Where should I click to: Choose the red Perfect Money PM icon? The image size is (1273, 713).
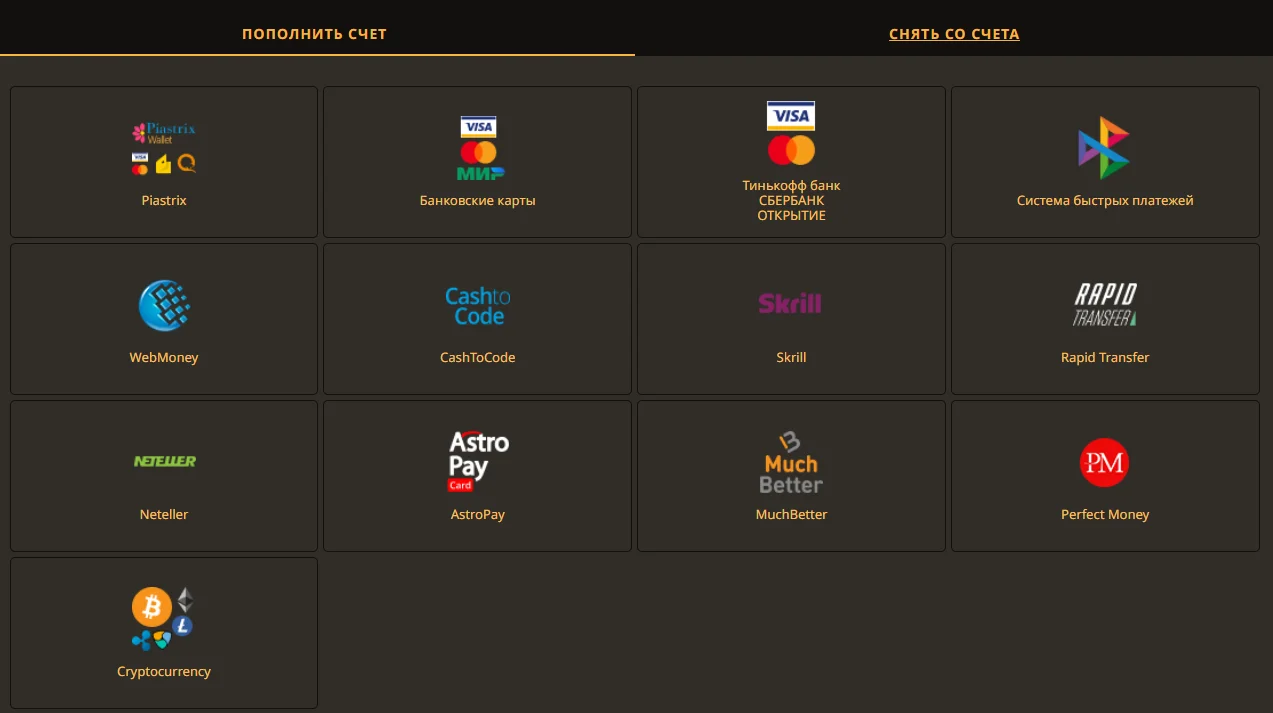[x=1105, y=462]
